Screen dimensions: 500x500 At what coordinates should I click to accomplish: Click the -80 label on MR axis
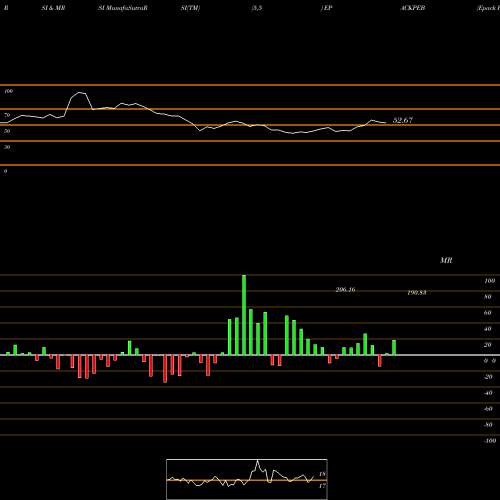point(488,425)
